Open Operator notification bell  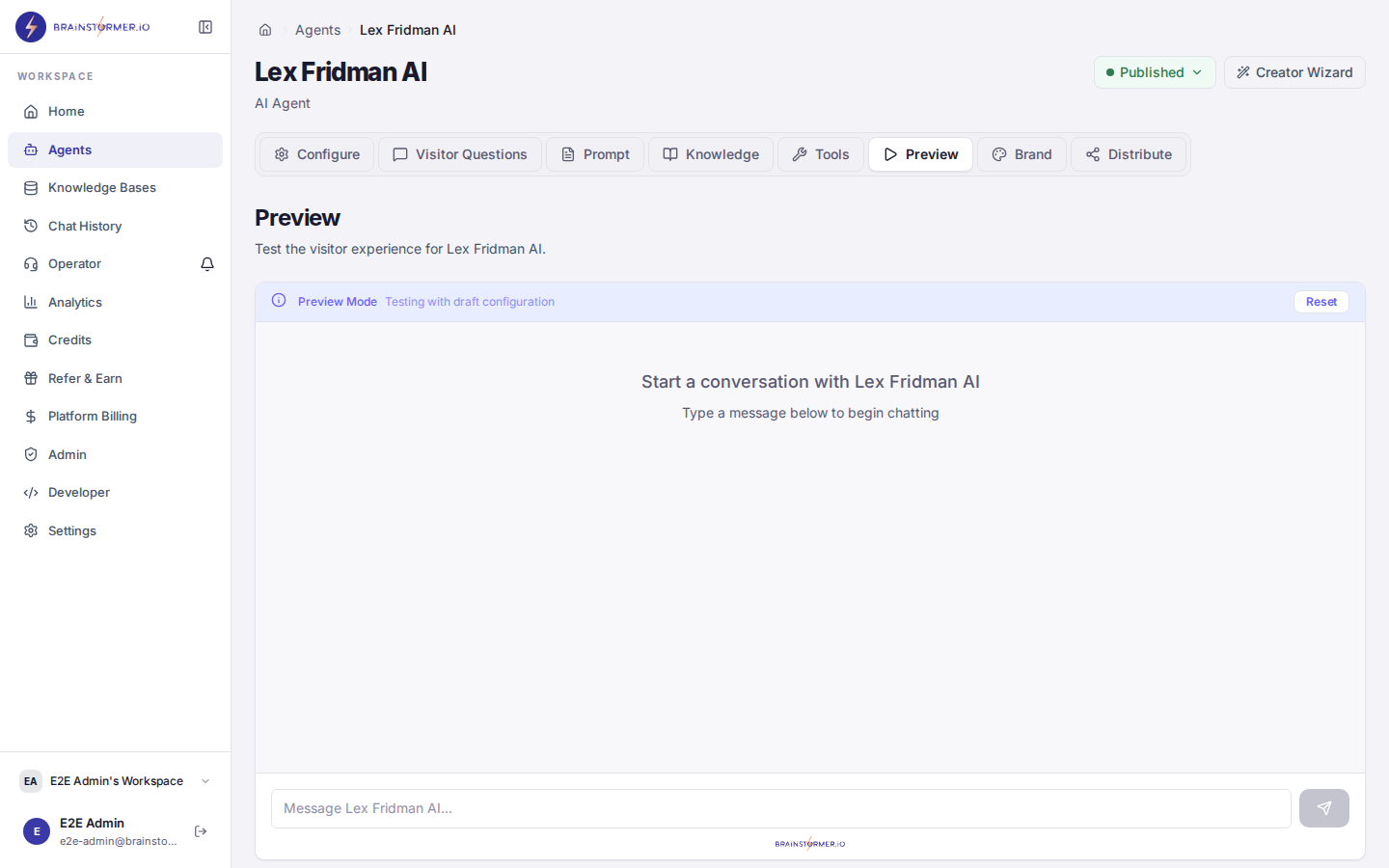pos(207,264)
